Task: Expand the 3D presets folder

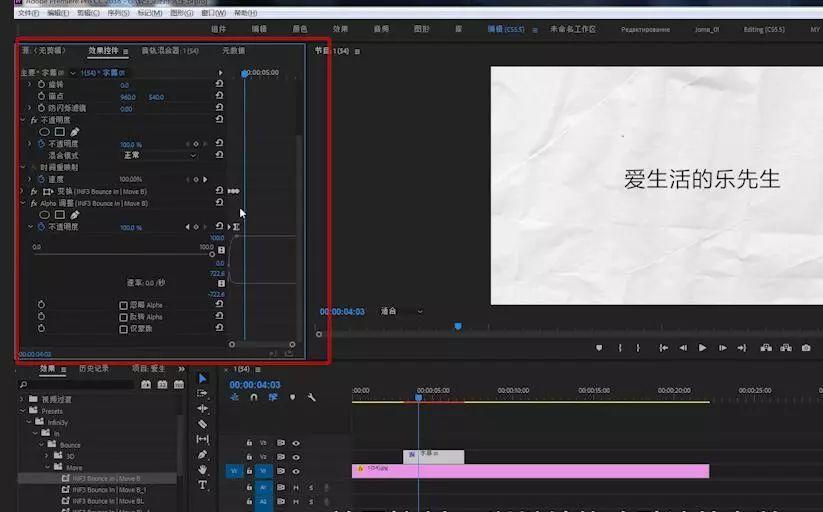Action: tap(46, 456)
